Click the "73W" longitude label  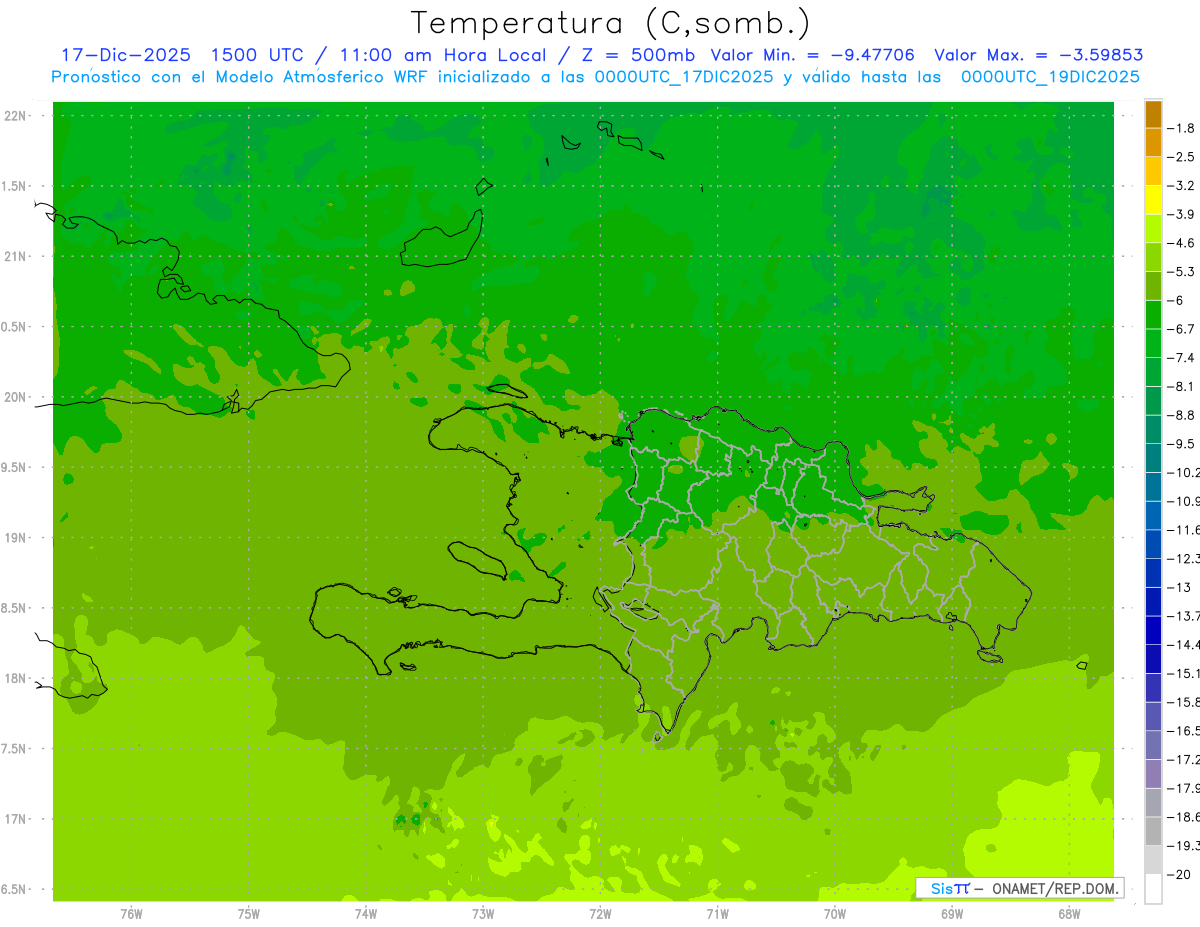[x=483, y=914]
